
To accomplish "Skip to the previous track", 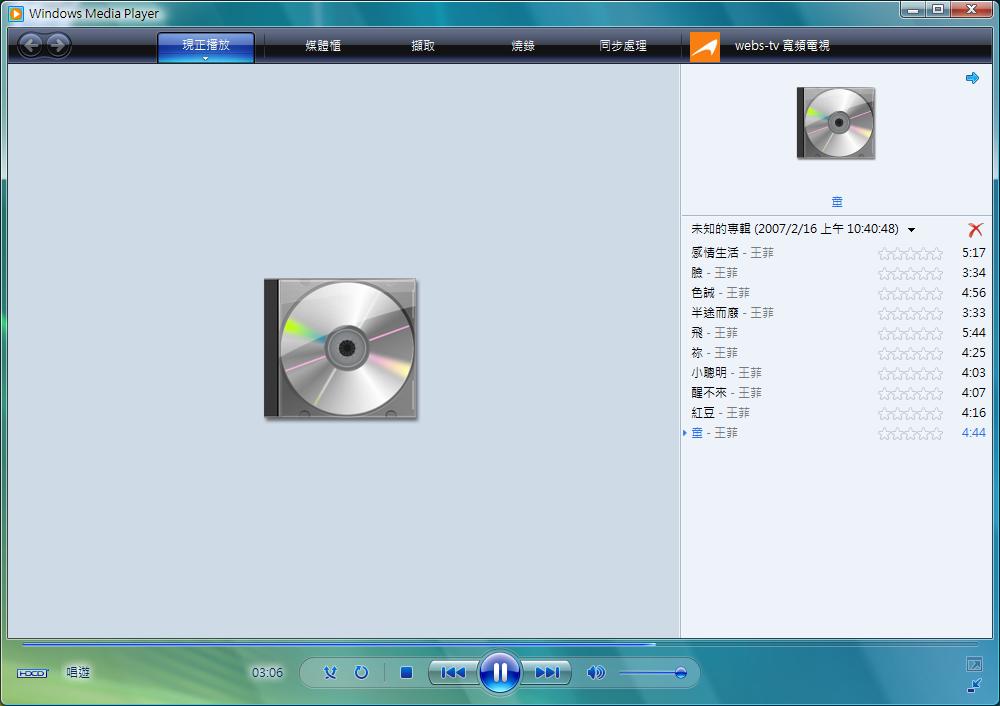I will pyautogui.click(x=453, y=672).
